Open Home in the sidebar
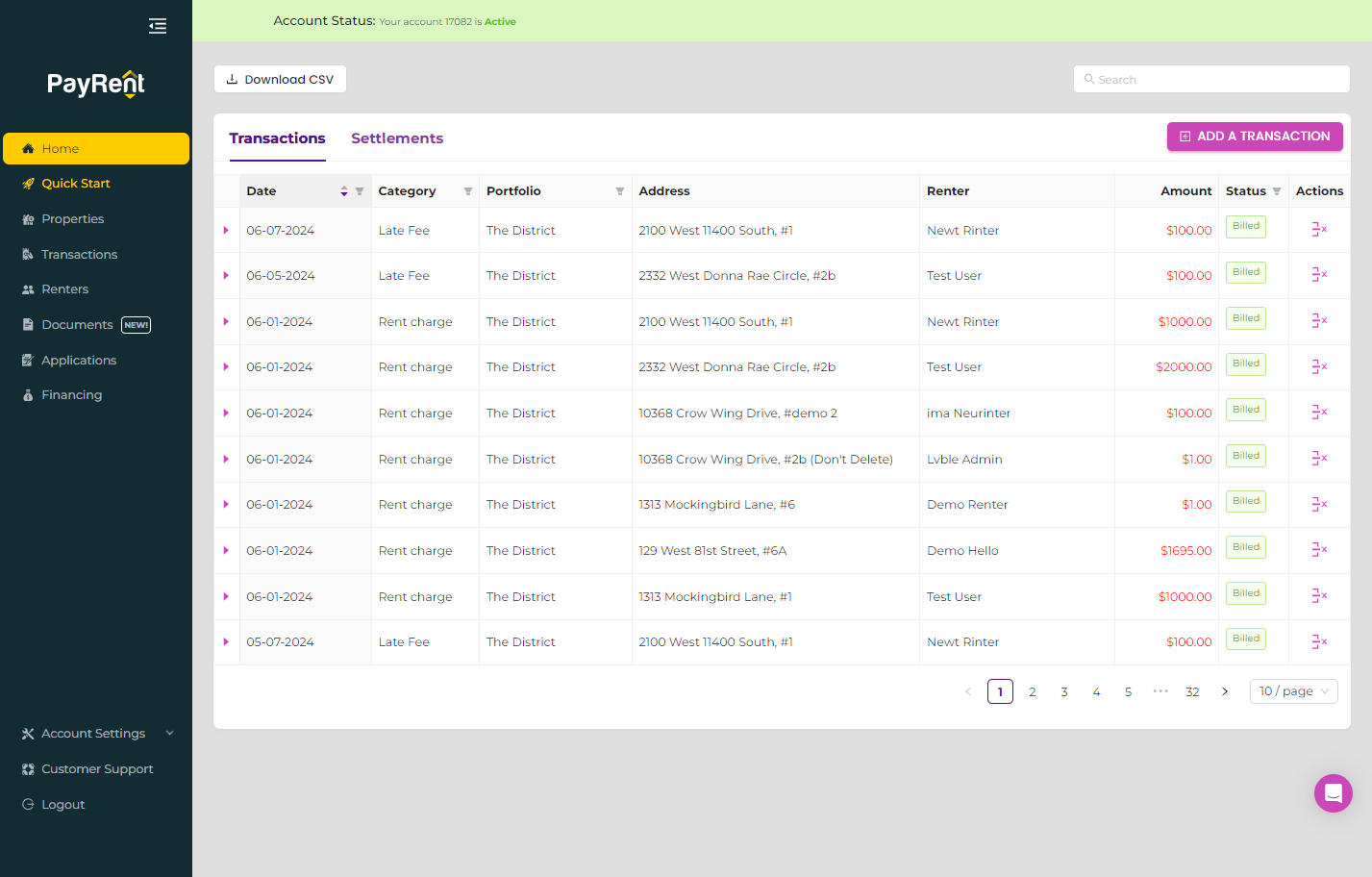 pyautogui.click(x=96, y=148)
